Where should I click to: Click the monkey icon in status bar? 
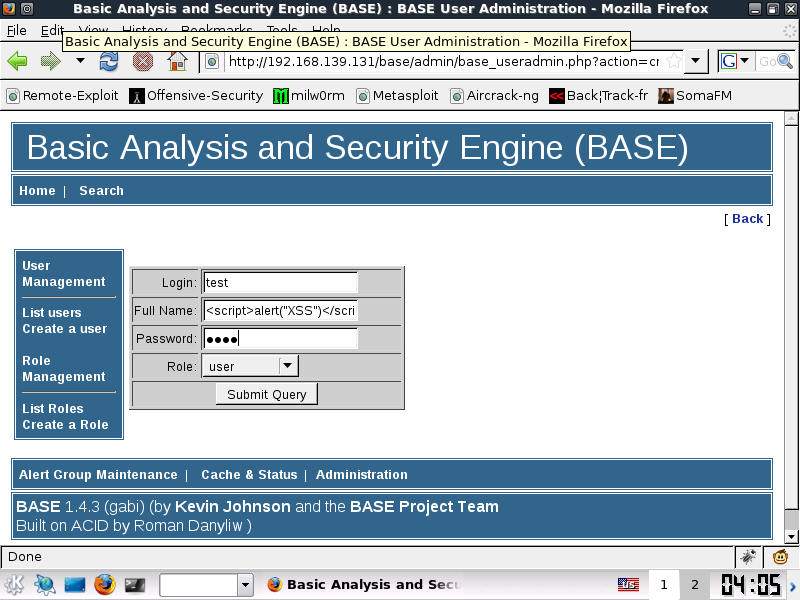780,557
